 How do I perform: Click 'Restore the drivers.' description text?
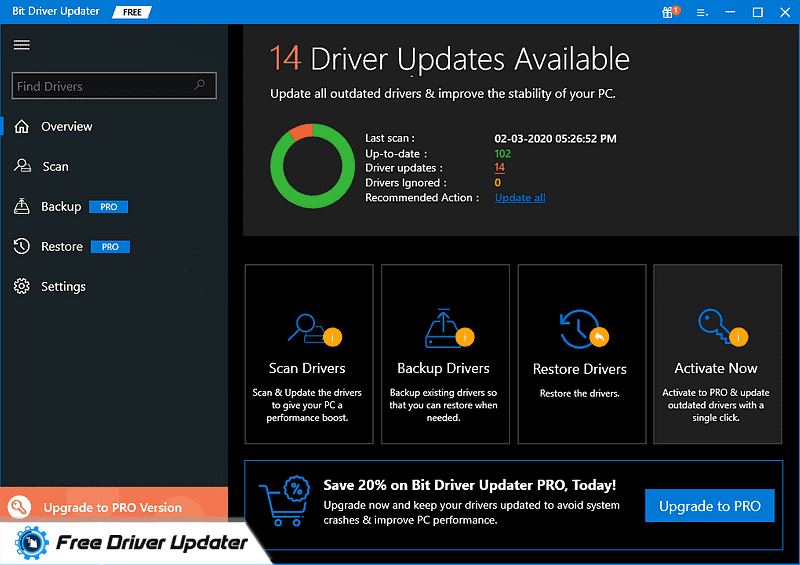coord(580,393)
